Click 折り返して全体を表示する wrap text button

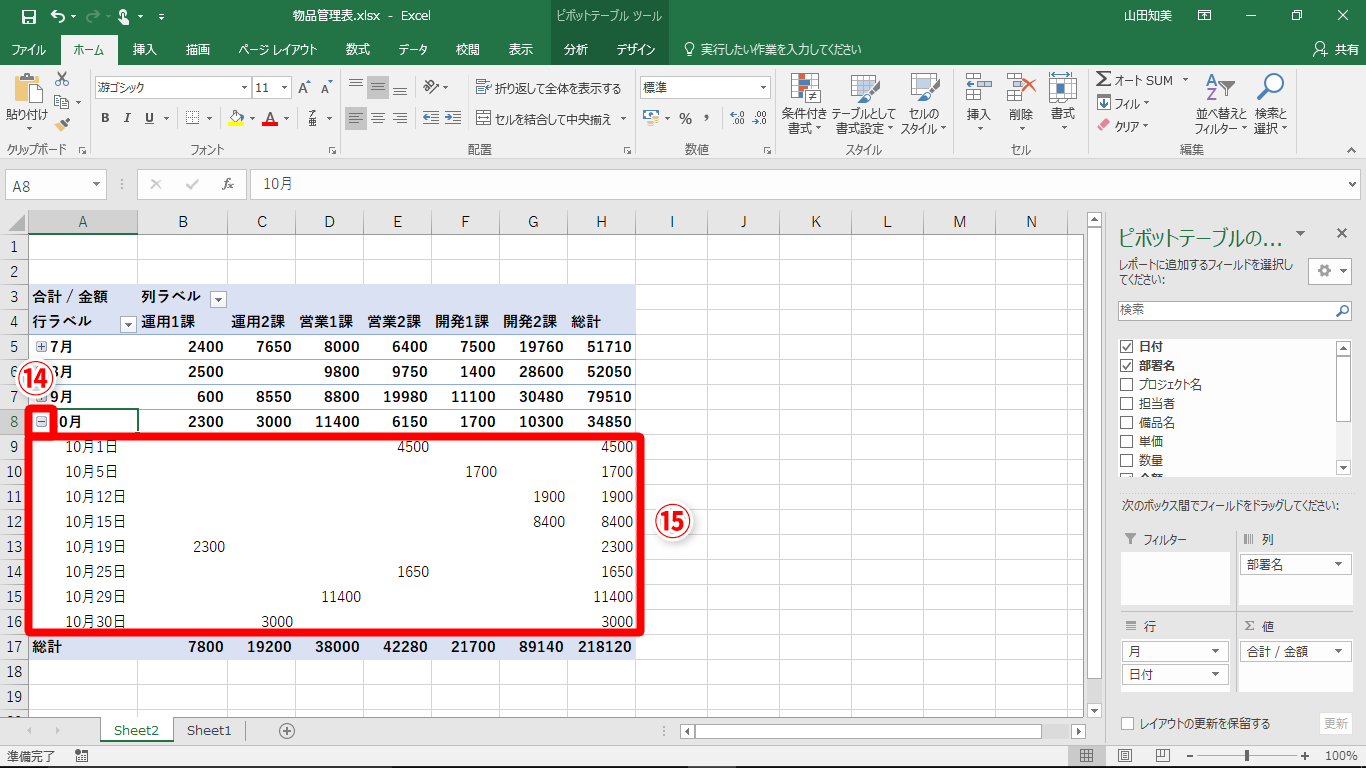click(548, 88)
